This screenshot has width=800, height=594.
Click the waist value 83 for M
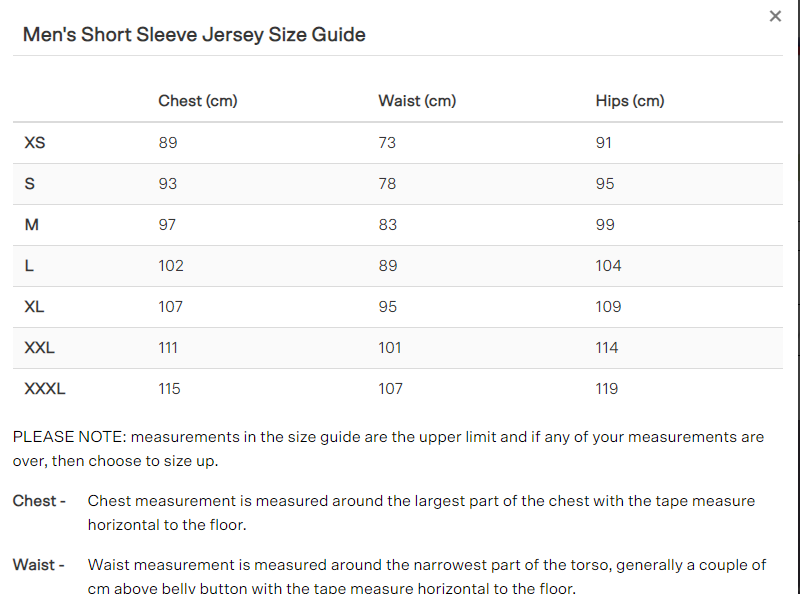(387, 225)
